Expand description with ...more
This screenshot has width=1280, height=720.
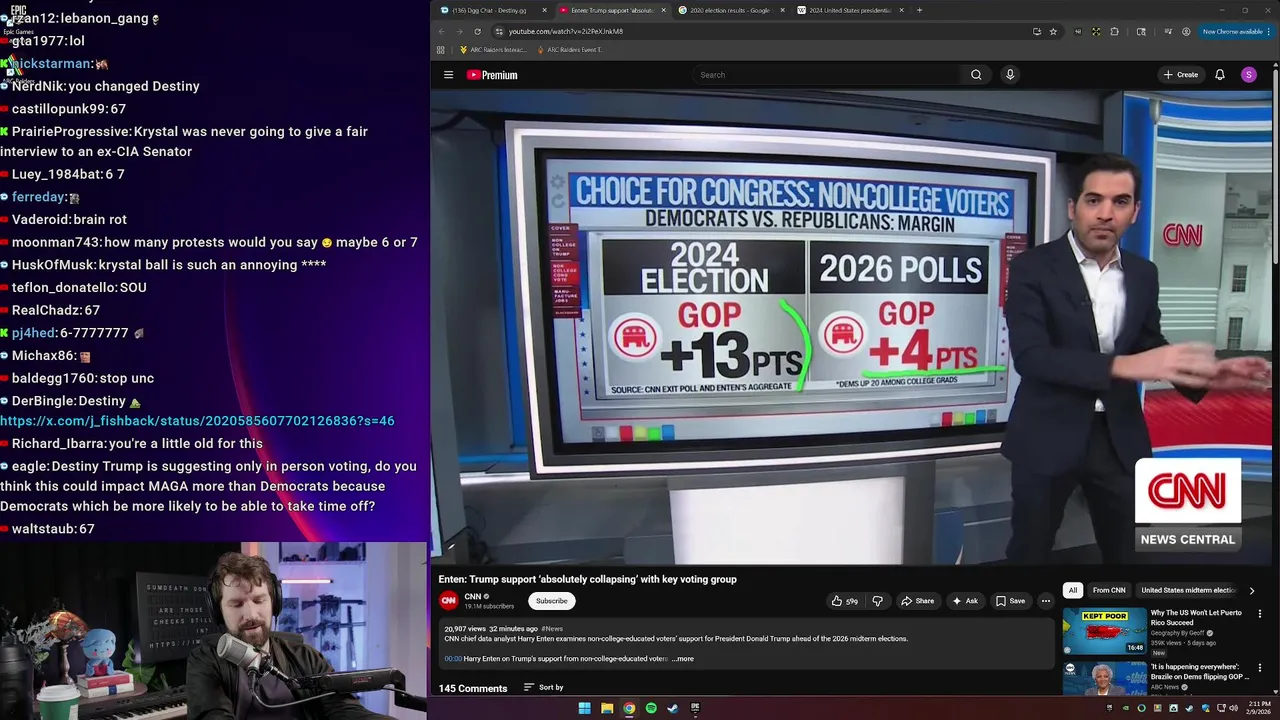pyautogui.click(x=683, y=659)
